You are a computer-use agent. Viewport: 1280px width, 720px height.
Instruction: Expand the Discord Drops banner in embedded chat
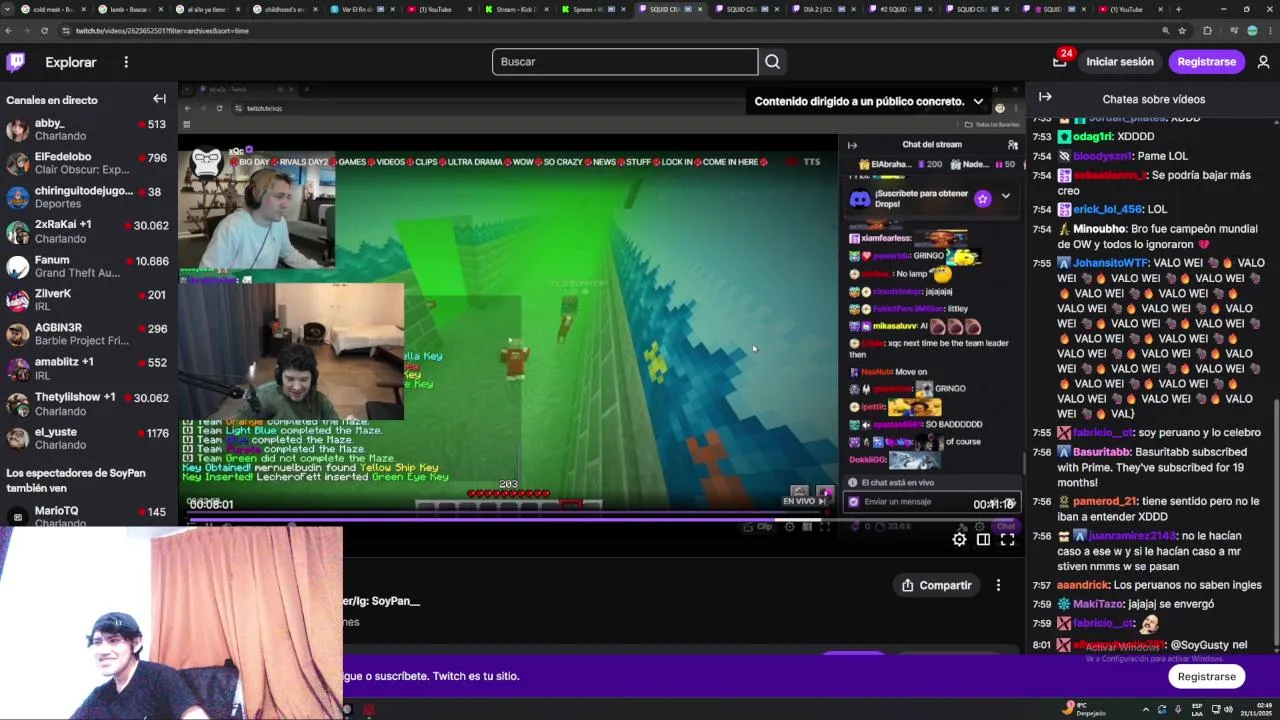[x=1005, y=197]
